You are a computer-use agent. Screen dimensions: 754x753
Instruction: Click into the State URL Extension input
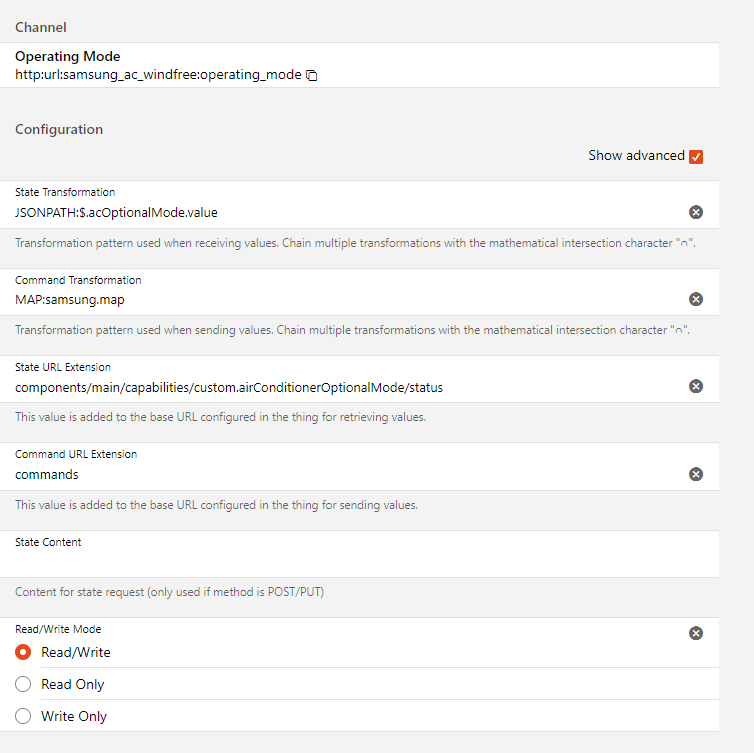click(x=340, y=387)
